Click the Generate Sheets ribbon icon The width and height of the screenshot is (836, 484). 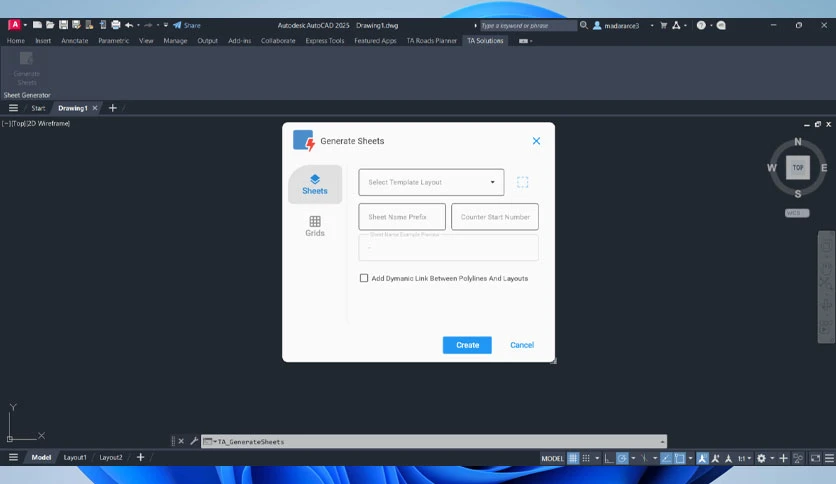[x=26, y=68]
